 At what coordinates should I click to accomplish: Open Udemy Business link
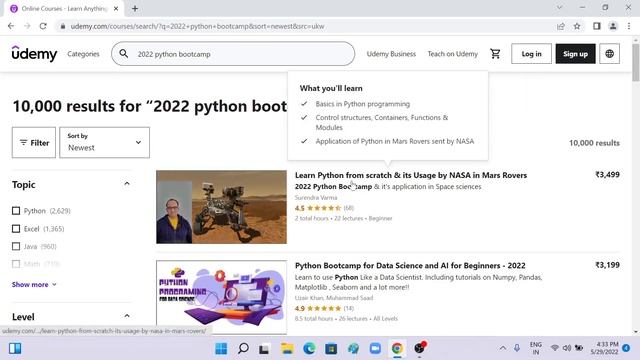[391, 54]
